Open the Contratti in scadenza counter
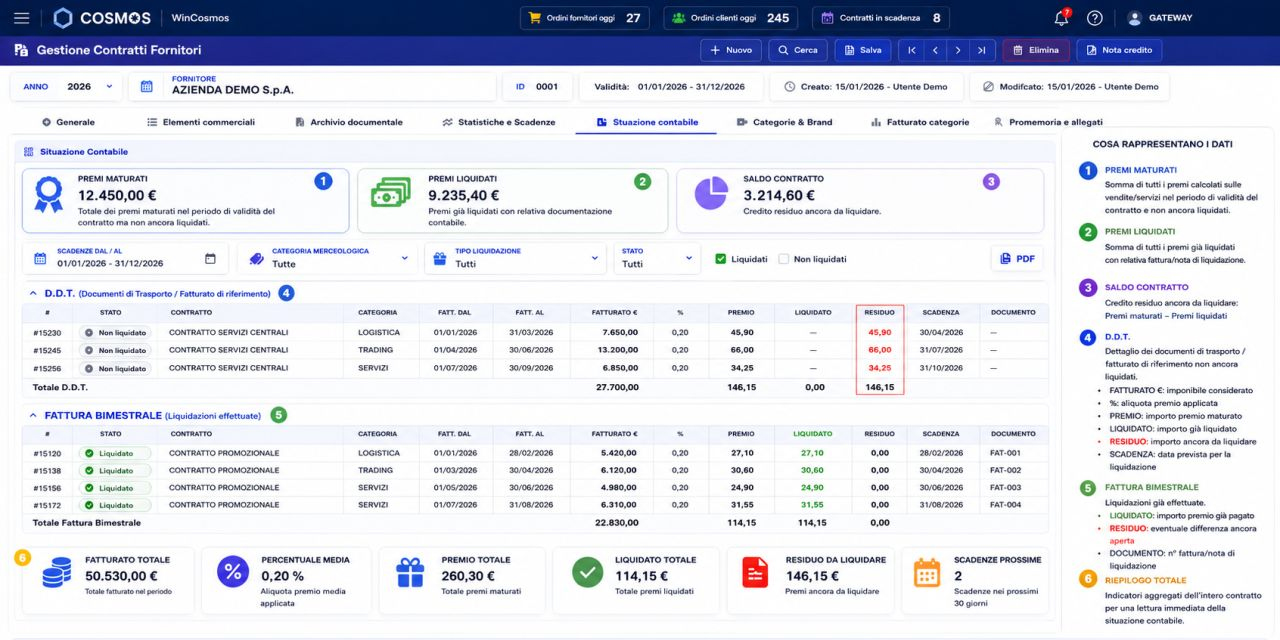Image resolution: width=1280 pixels, height=640 pixels. (x=881, y=18)
